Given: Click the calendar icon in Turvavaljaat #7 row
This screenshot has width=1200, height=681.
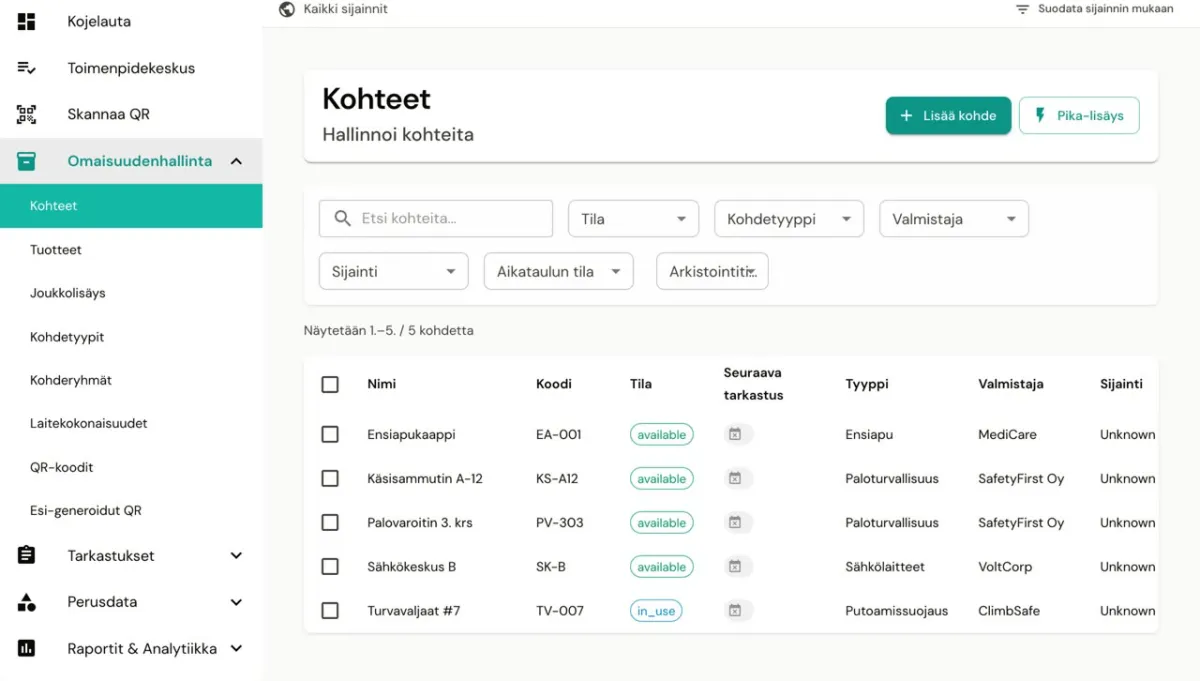Looking at the screenshot, I should tap(735, 611).
